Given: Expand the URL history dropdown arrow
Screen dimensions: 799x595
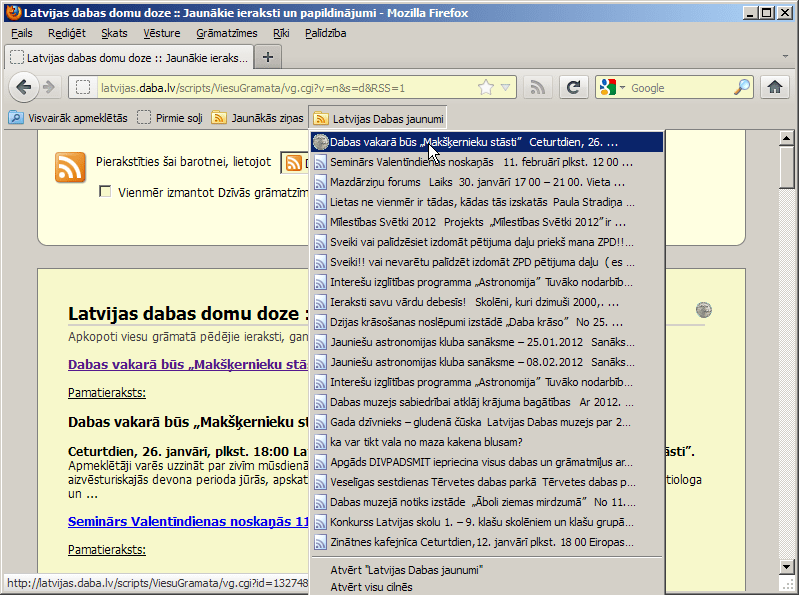Looking at the screenshot, I should tap(505, 88).
